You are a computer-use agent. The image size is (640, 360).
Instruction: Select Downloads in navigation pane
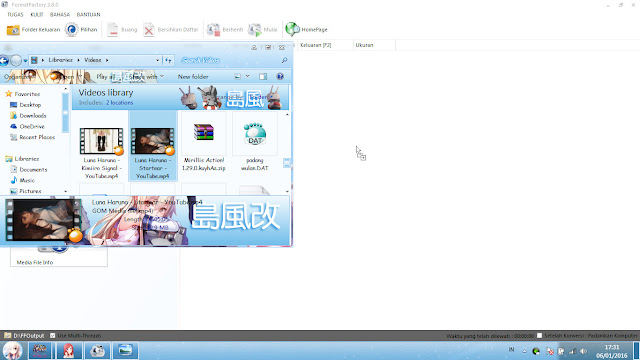pos(29,116)
